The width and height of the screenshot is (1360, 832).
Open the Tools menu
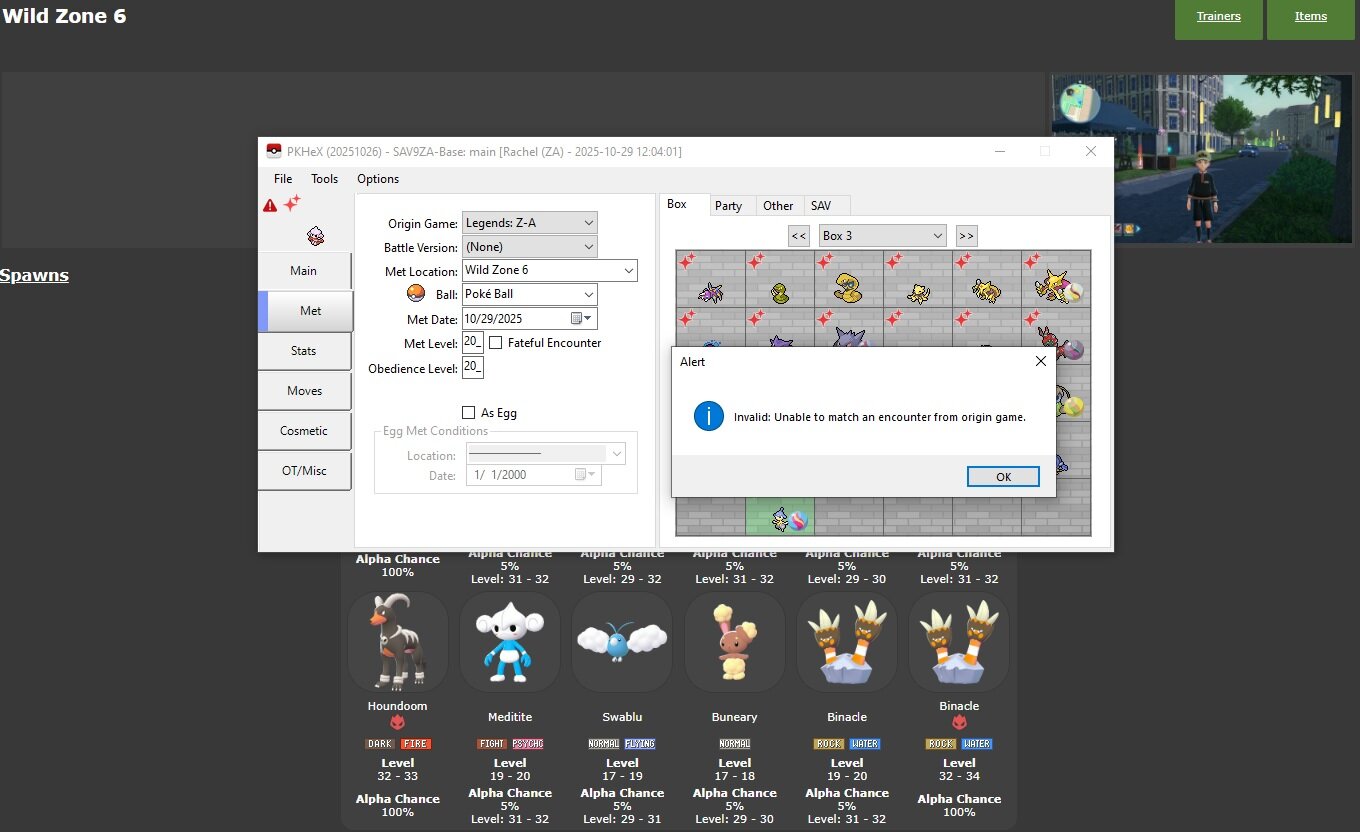pyautogui.click(x=324, y=179)
